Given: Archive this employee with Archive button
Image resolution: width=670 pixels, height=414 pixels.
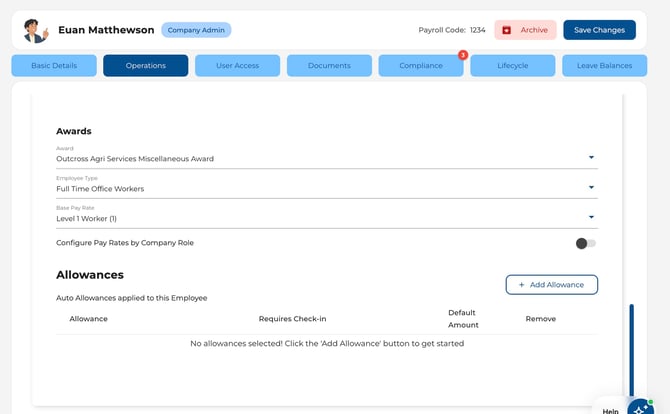Looking at the screenshot, I should (526, 30).
